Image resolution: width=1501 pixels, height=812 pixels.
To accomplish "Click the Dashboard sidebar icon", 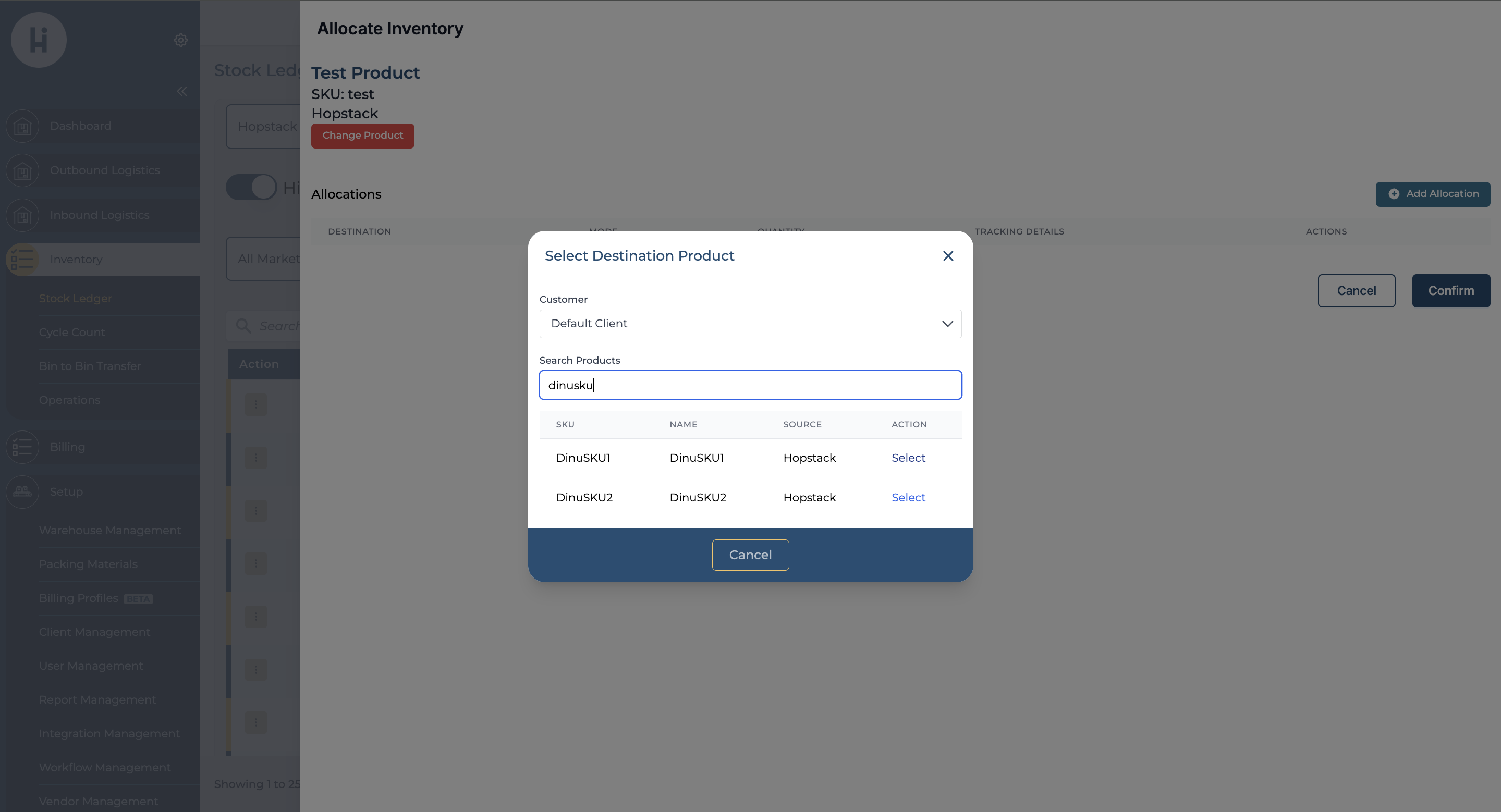I will (x=22, y=126).
